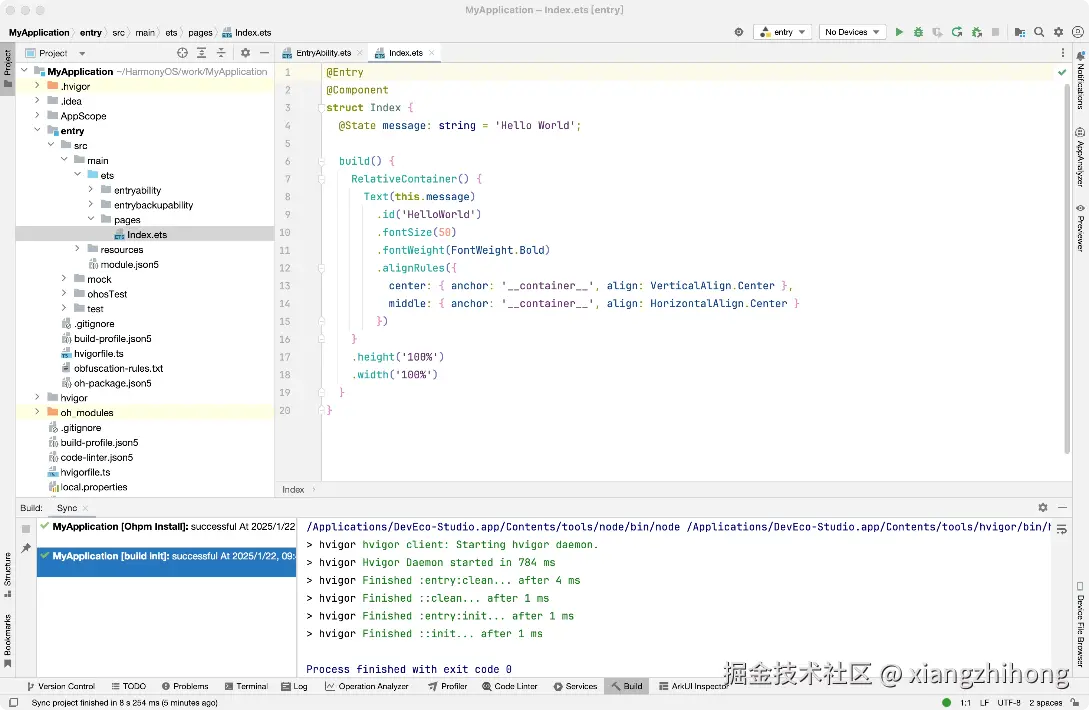
Task: Run the app with the green play button
Action: (x=899, y=32)
